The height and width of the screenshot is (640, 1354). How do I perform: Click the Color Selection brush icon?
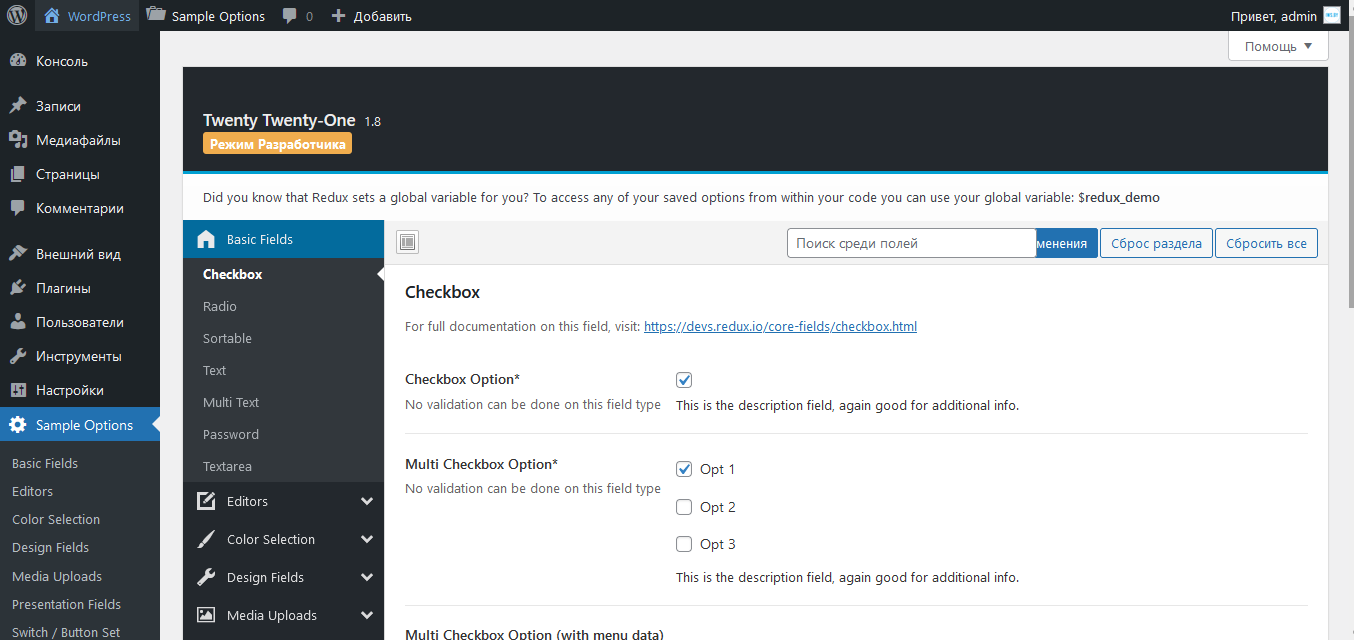pyautogui.click(x=206, y=539)
